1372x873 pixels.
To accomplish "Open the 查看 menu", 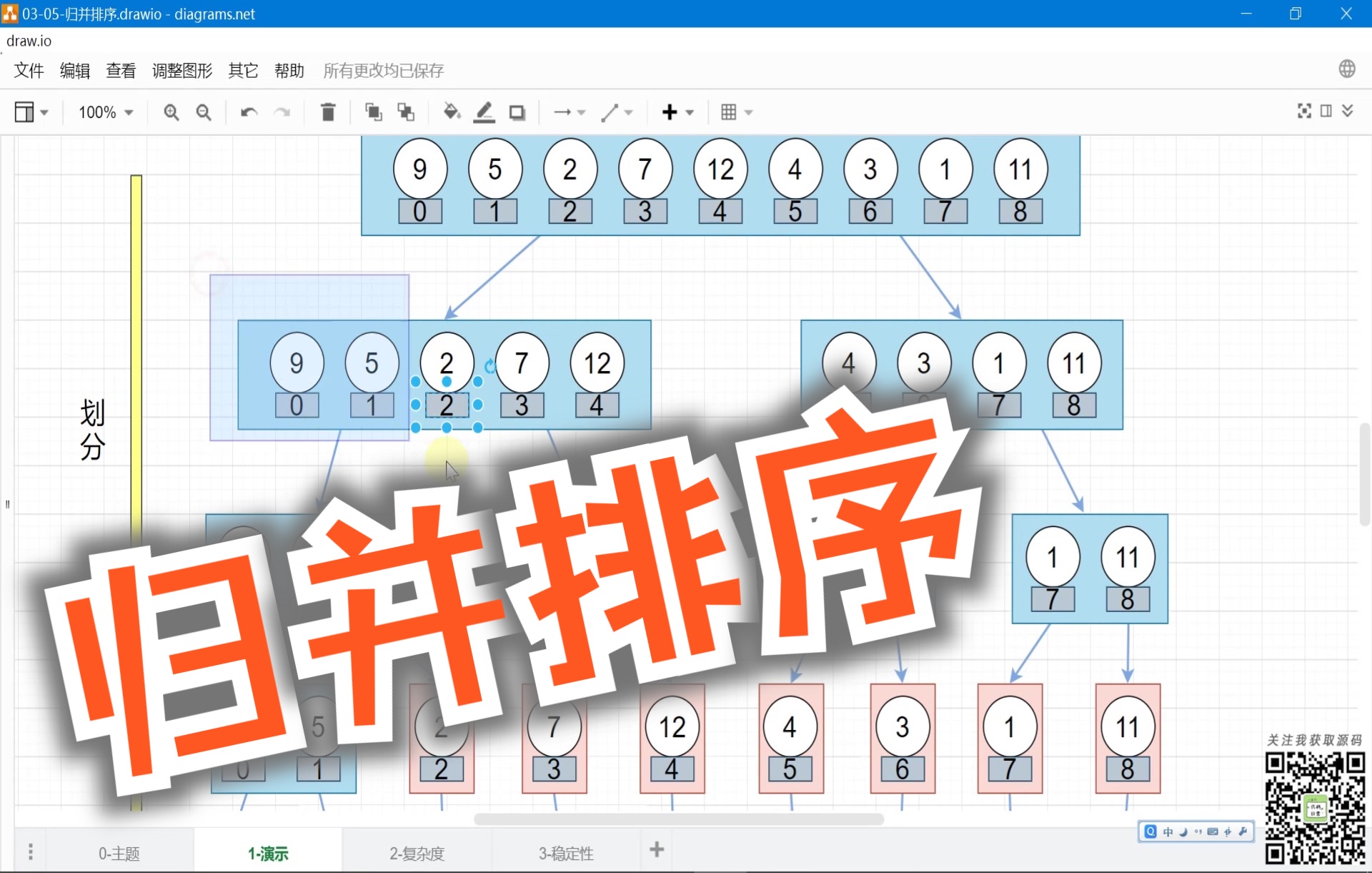I will pos(121,70).
